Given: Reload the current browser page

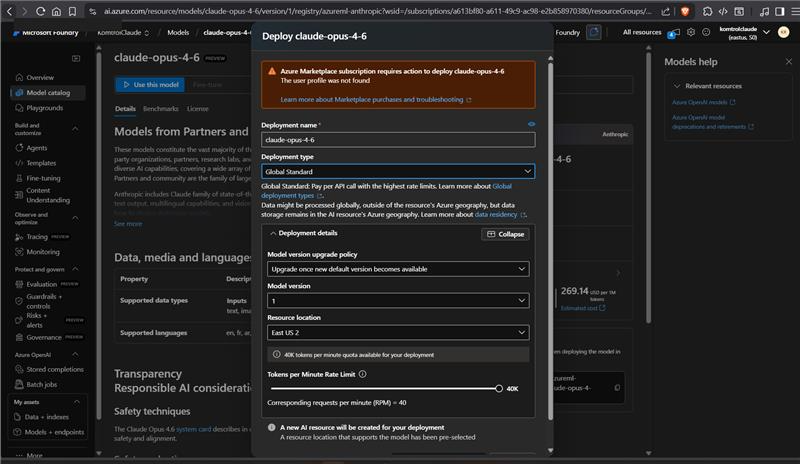Looking at the screenshot, I should 40,11.
